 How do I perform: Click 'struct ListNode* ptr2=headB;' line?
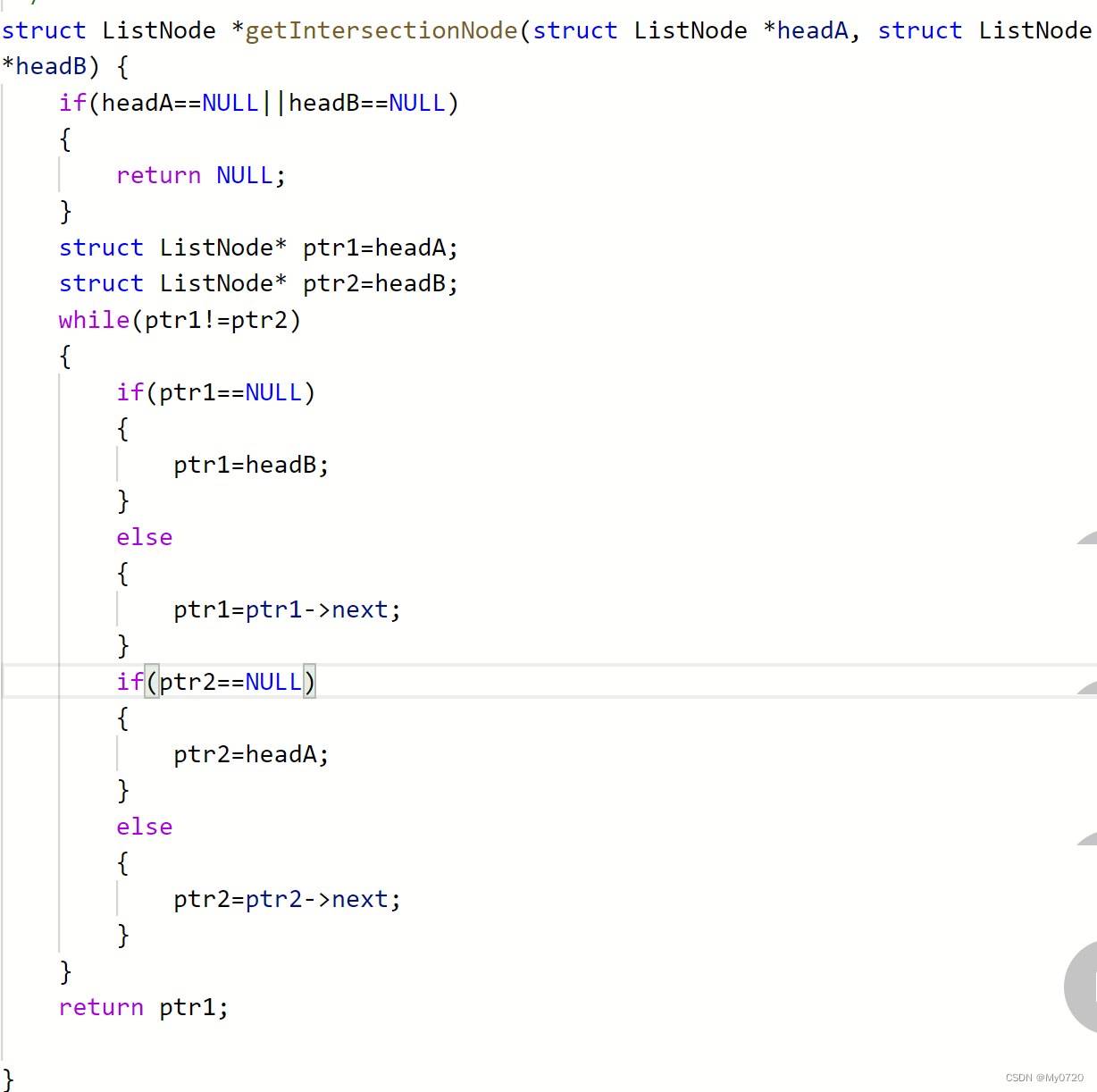[x=258, y=283]
